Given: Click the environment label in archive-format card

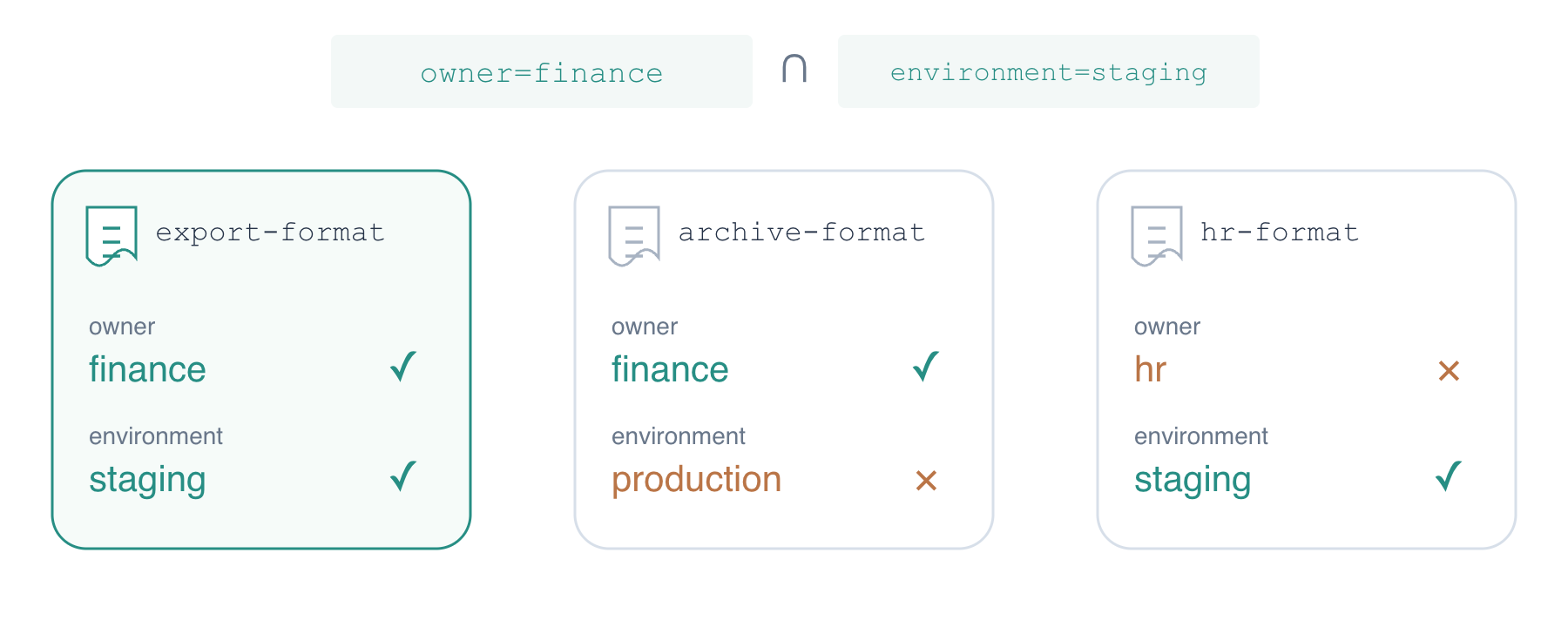Looking at the screenshot, I should (x=679, y=436).
